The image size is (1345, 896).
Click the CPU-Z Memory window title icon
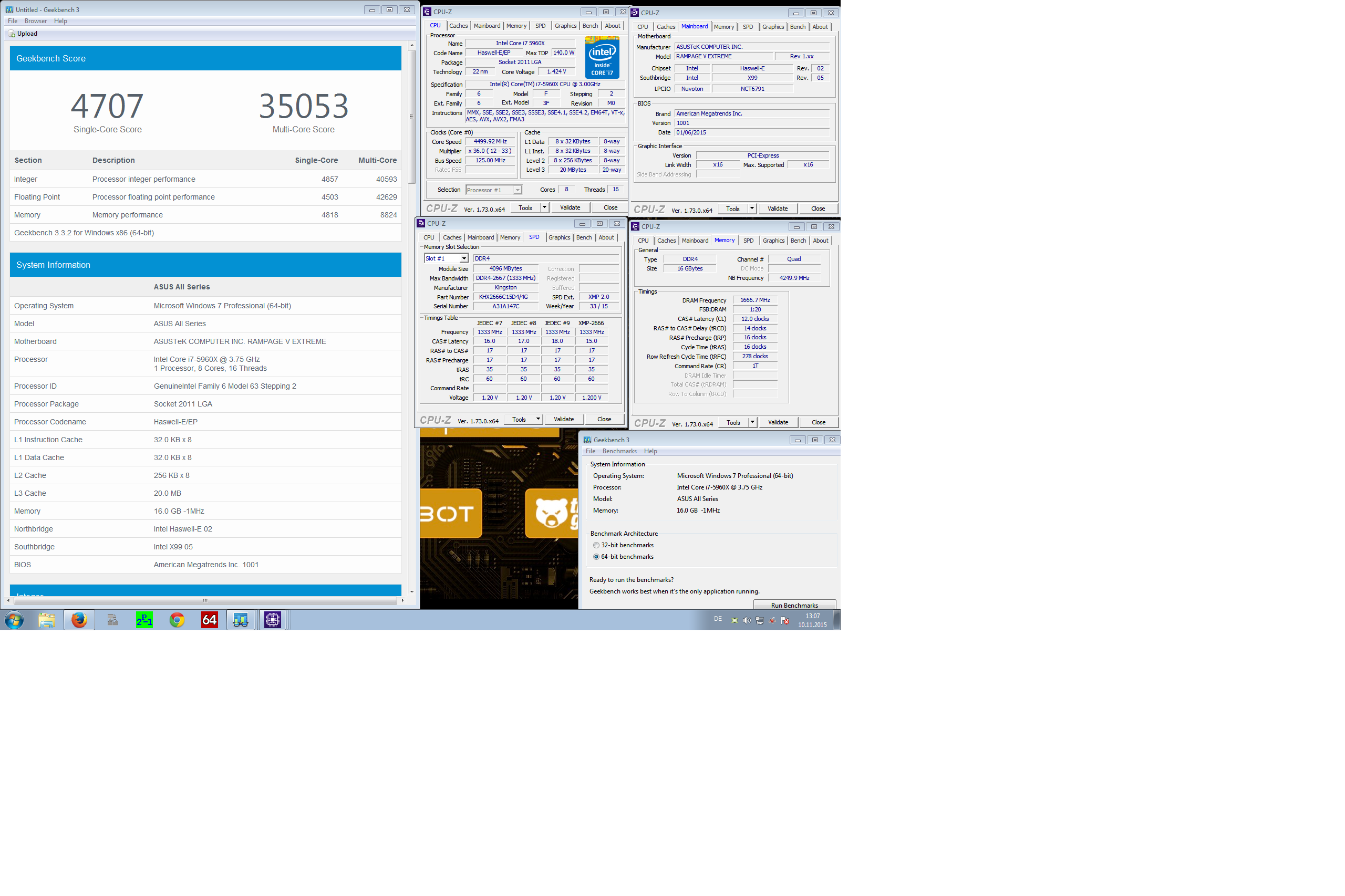click(635, 227)
